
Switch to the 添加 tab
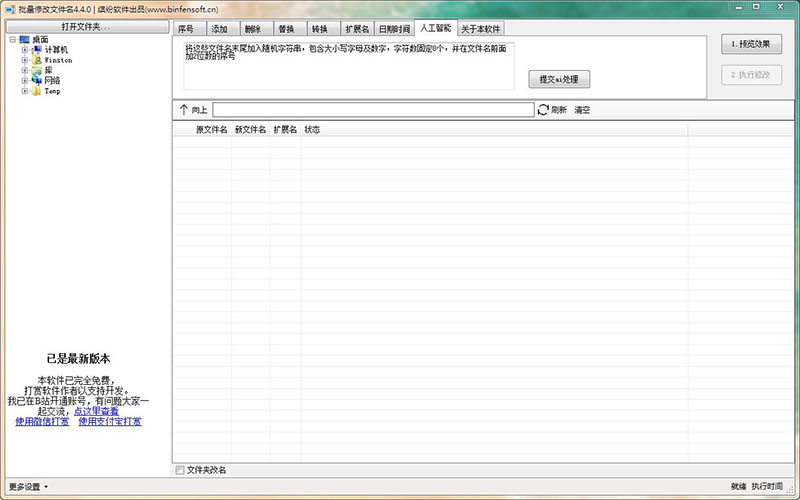coord(222,29)
